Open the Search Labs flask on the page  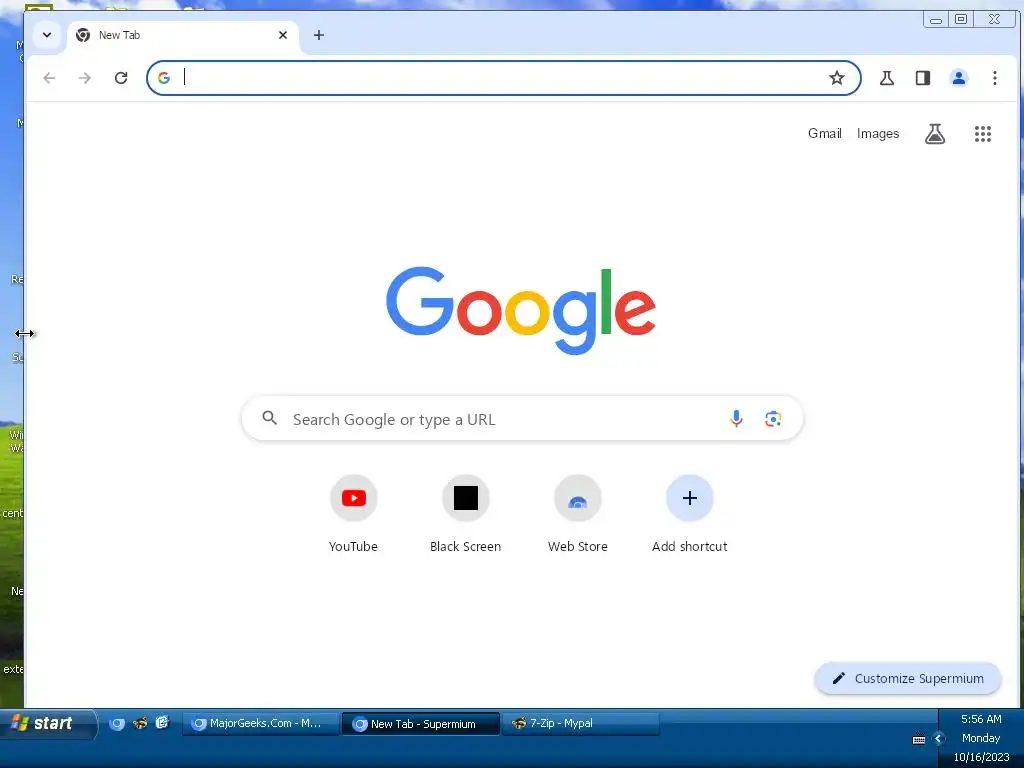[935, 134]
